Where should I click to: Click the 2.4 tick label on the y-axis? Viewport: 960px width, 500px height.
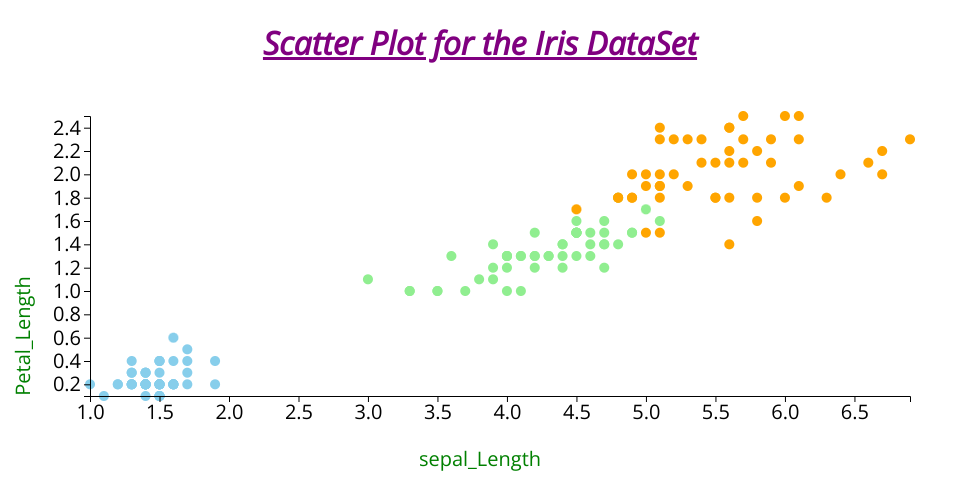[x=67, y=128]
